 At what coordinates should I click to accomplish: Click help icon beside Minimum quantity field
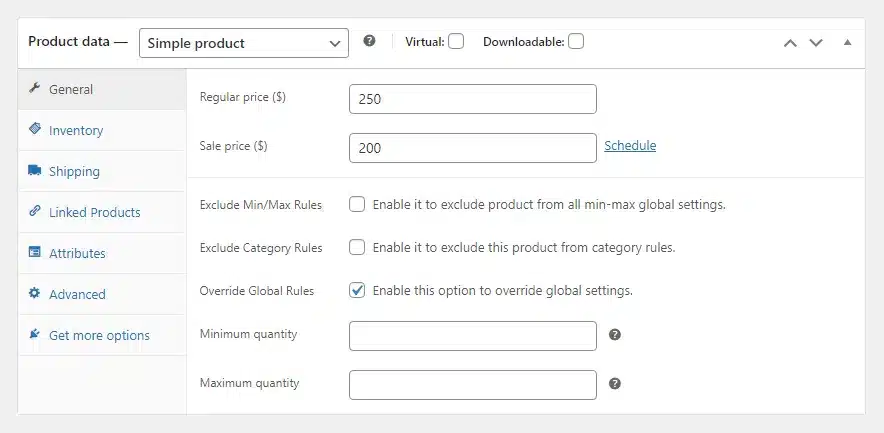coord(615,335)
